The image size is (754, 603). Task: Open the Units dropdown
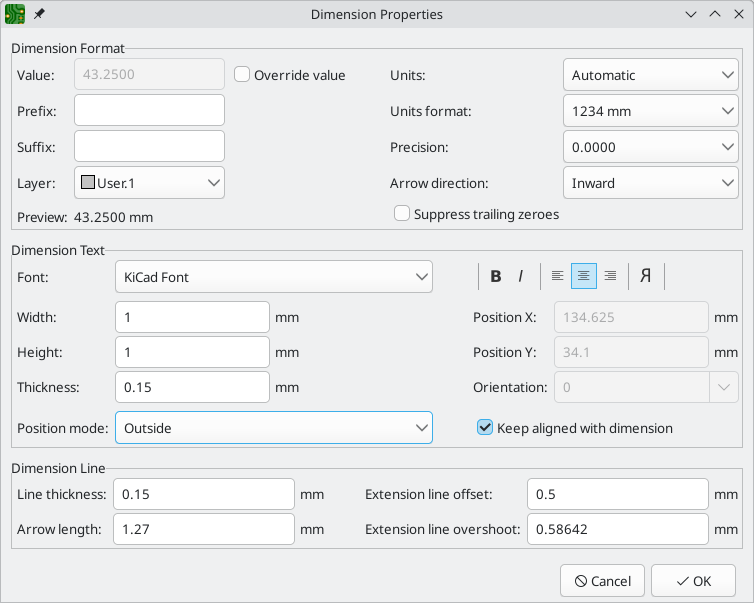pos(651,75)
